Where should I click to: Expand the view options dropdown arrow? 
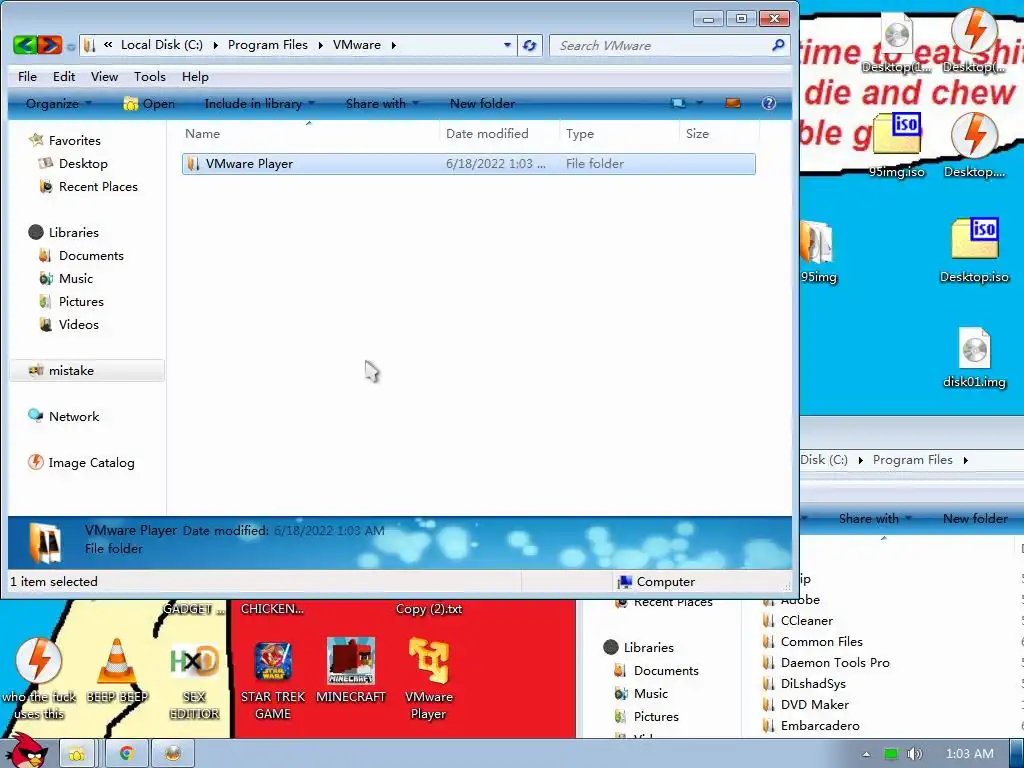coord(699,103)
